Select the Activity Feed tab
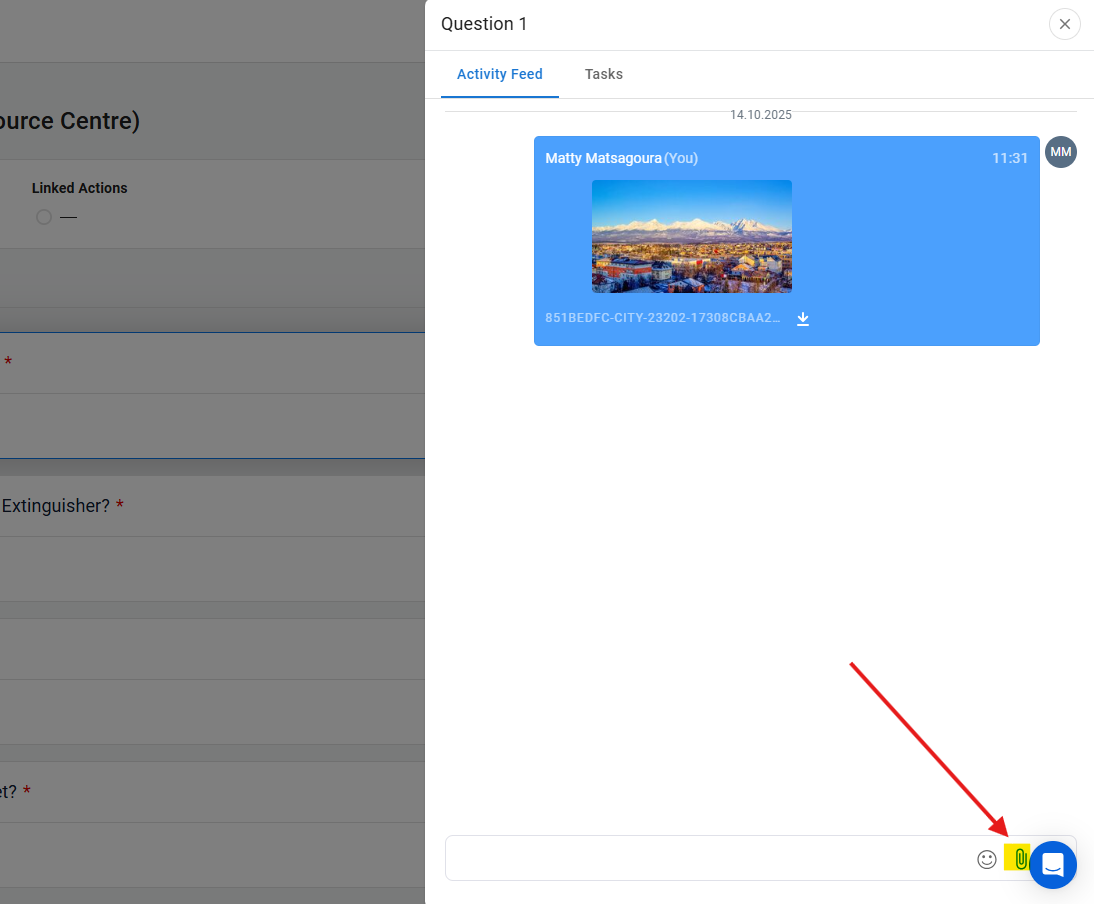 [x=500, y=74]
